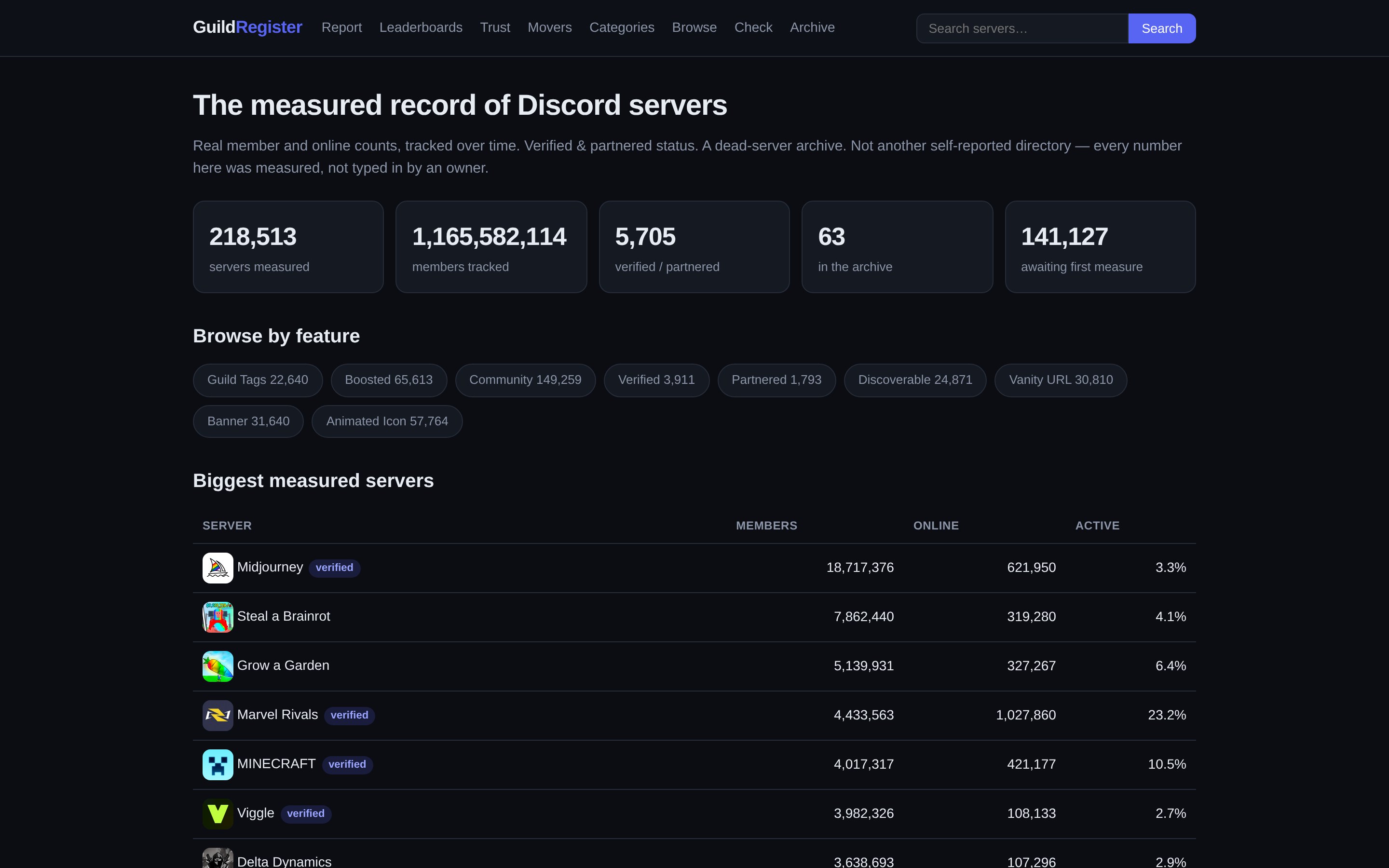Navigate to the Browse page
1389x868 pixels.
[x=694, y=27]
